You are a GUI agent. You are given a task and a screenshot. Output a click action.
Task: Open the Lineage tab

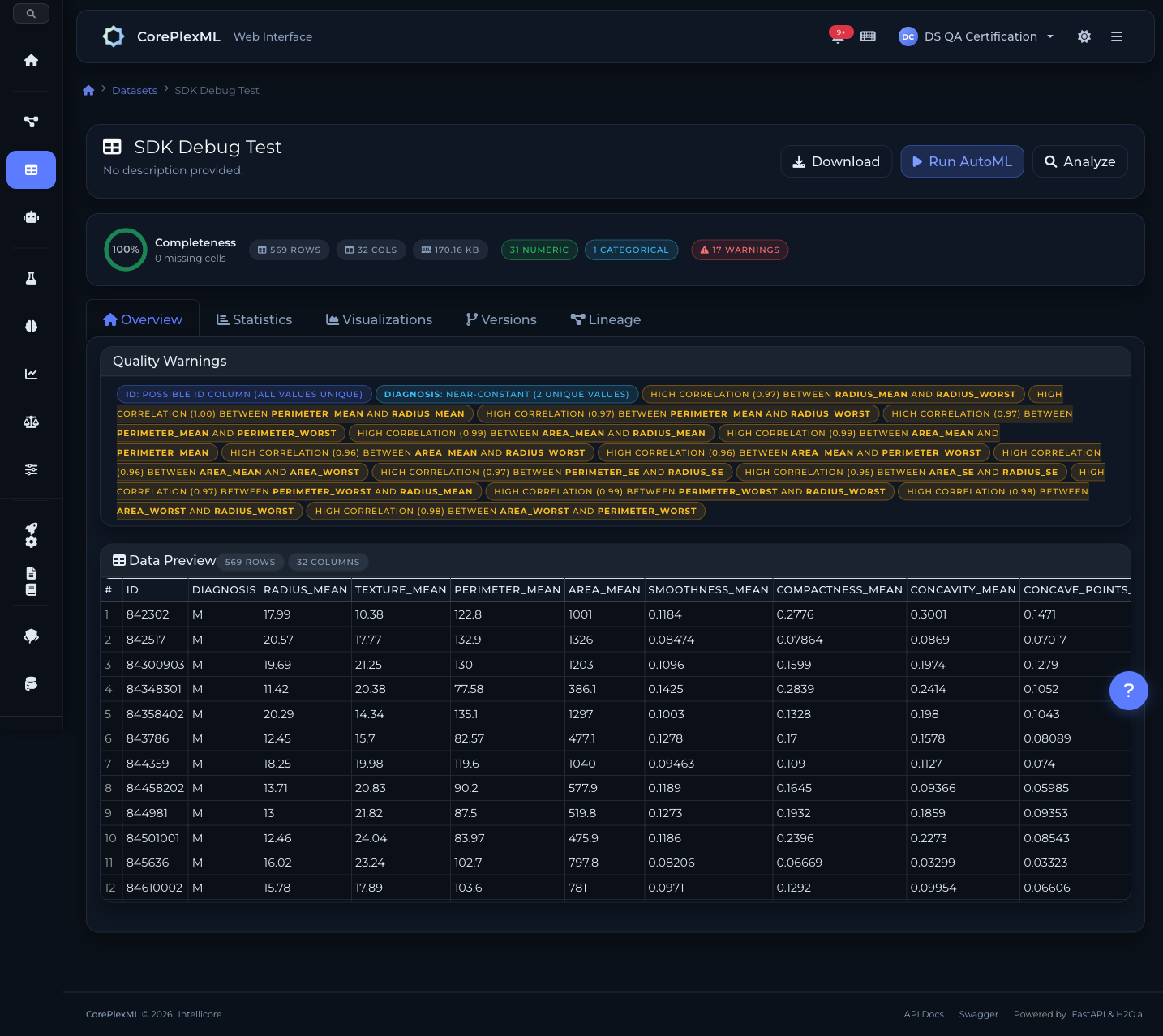pyautogui.click(x=605, y=319)
